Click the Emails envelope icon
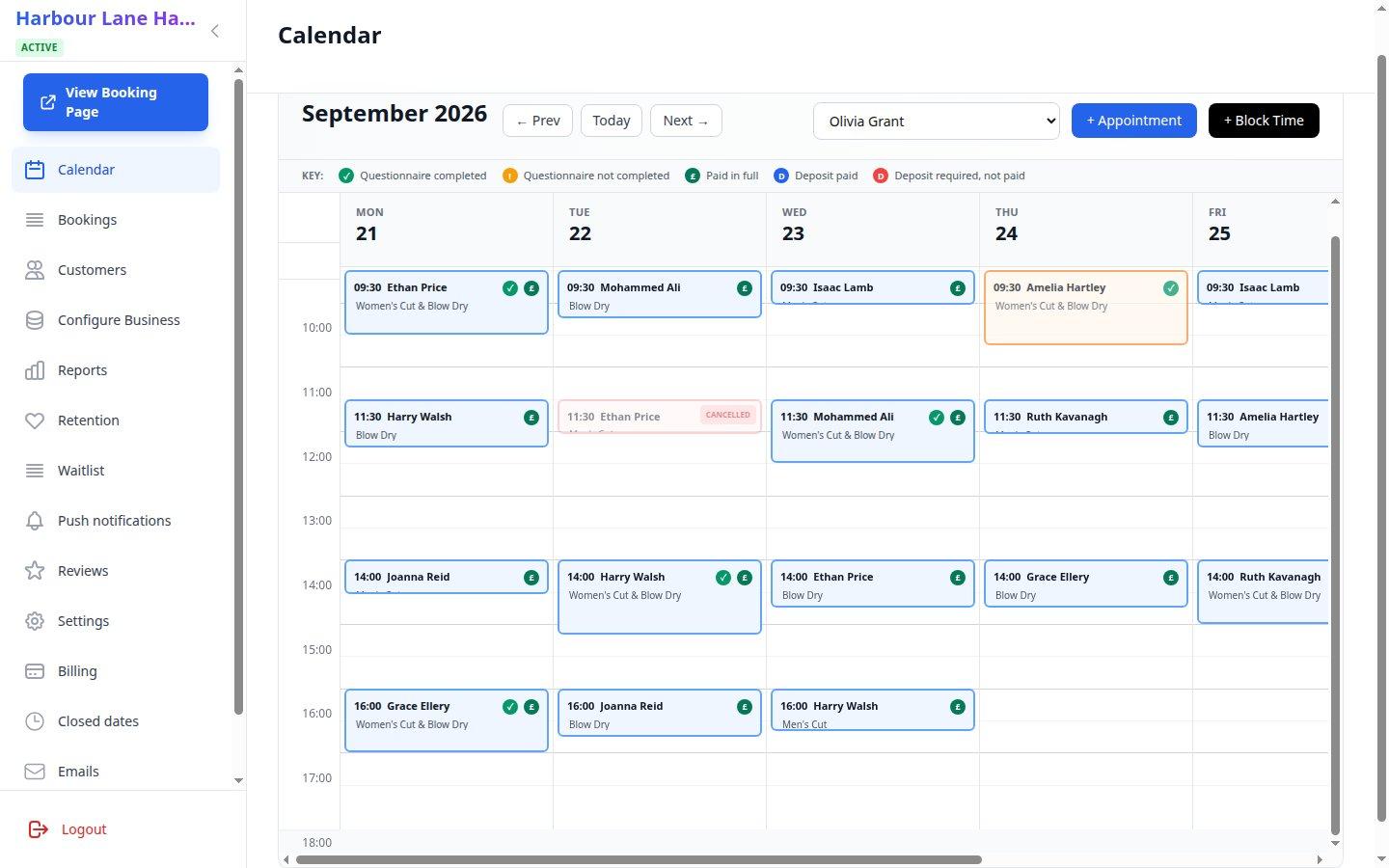This screenshot has width=1389, height=868. 35,772
